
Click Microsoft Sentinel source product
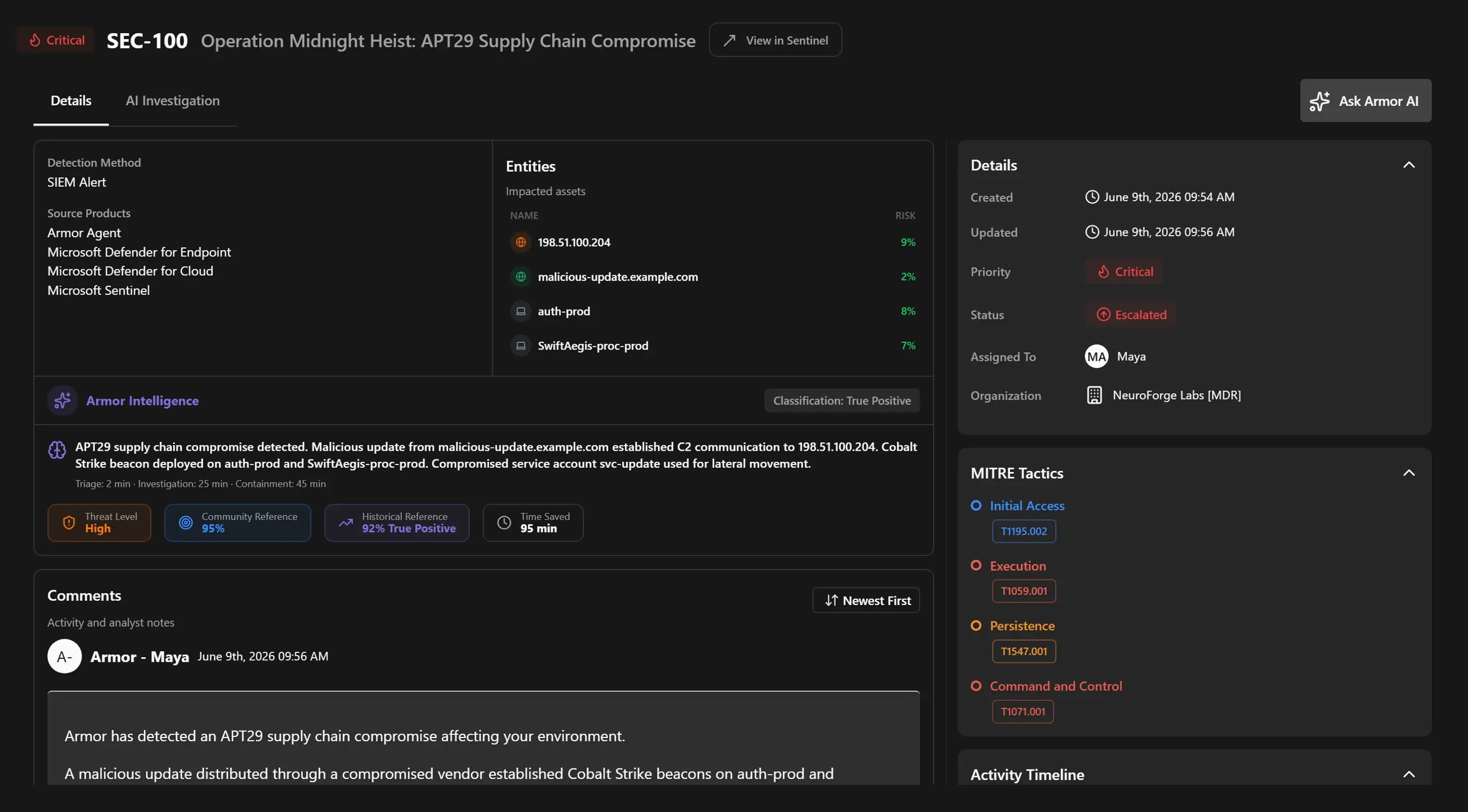98,291
